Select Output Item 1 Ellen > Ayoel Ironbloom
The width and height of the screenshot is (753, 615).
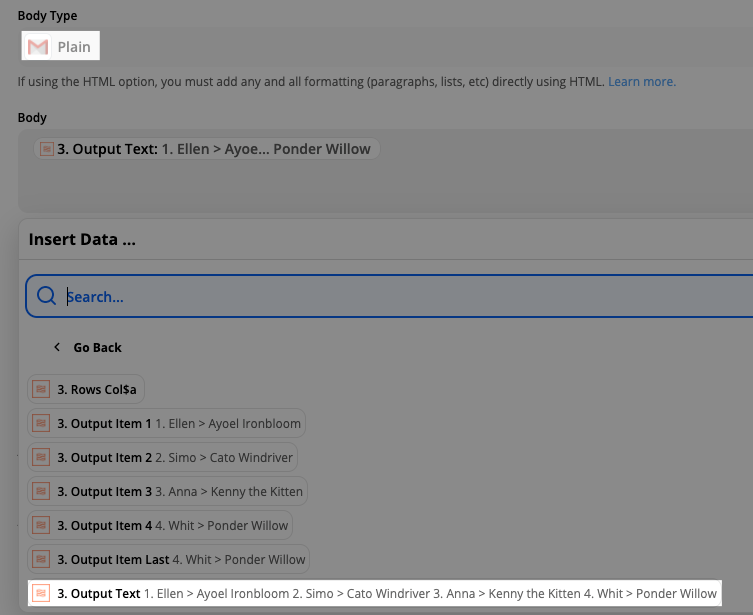coord(166,423)
